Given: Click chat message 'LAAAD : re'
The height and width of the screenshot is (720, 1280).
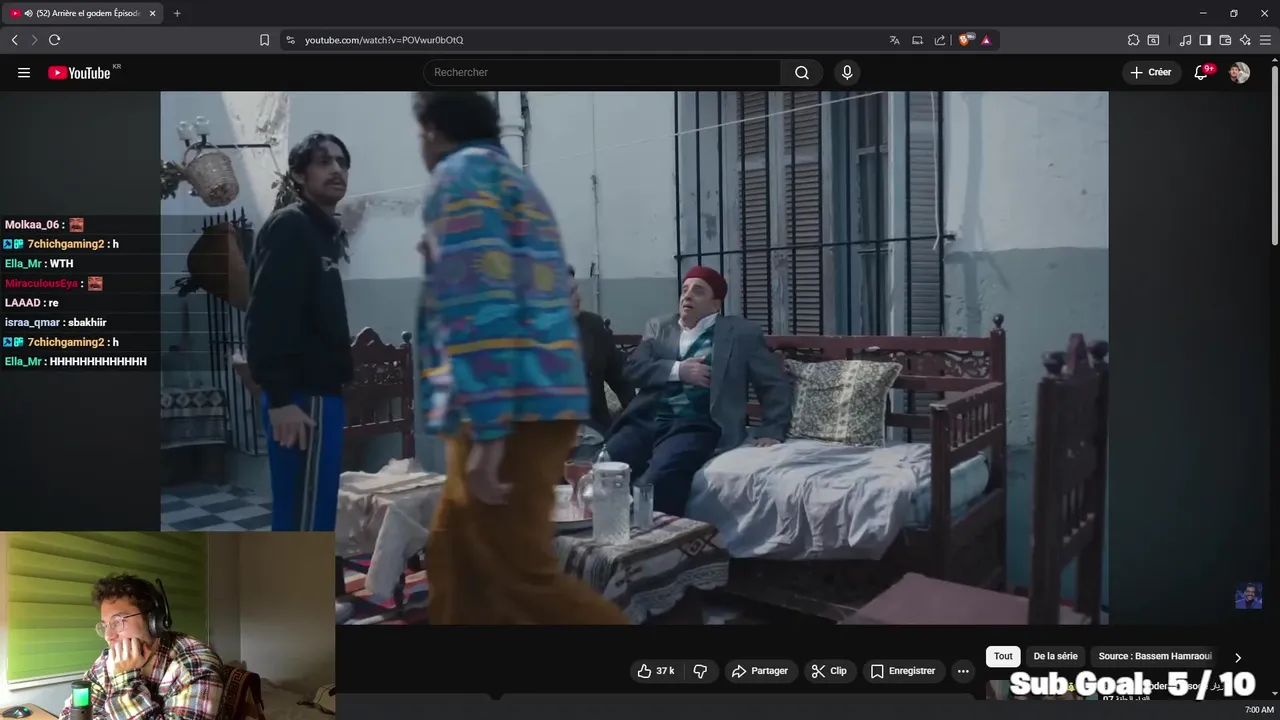Looking at the screenshot, I should [x=32, y=302].
